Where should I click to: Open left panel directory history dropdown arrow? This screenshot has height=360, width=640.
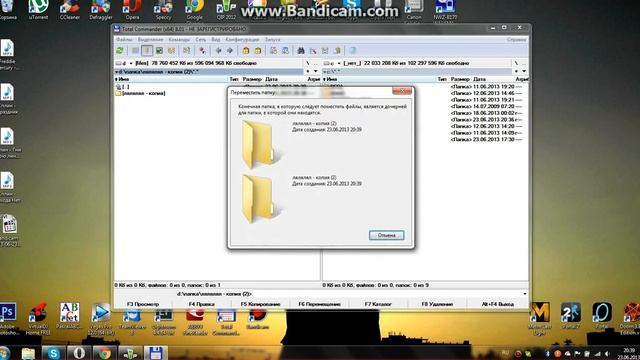[x=316, y=71]
